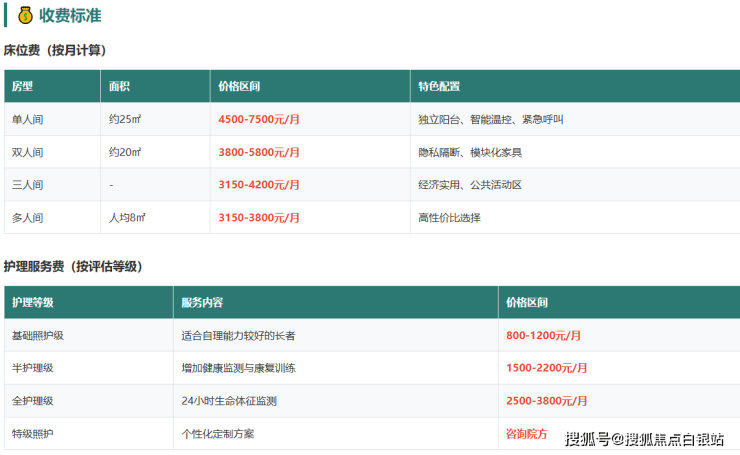The width and height of the screenshot is (740, 455).
Task: Select the 护理服务费（按评估等级） subtitle
Action: pos(73,266)
